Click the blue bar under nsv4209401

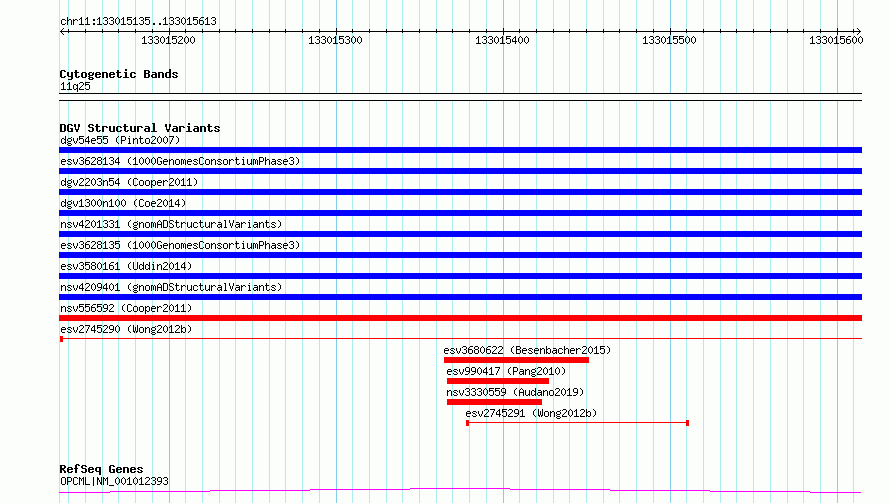tap(460, 297)
